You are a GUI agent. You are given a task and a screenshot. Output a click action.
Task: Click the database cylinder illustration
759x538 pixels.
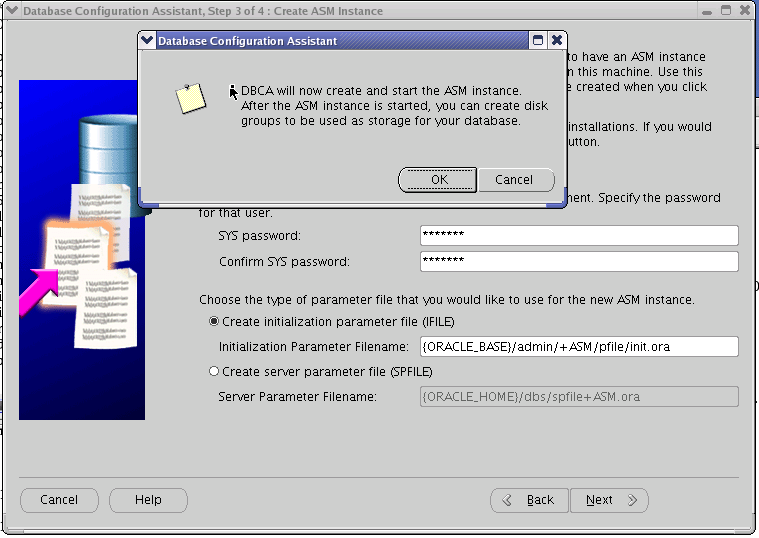pyautogui.click(x=111, y=155)
